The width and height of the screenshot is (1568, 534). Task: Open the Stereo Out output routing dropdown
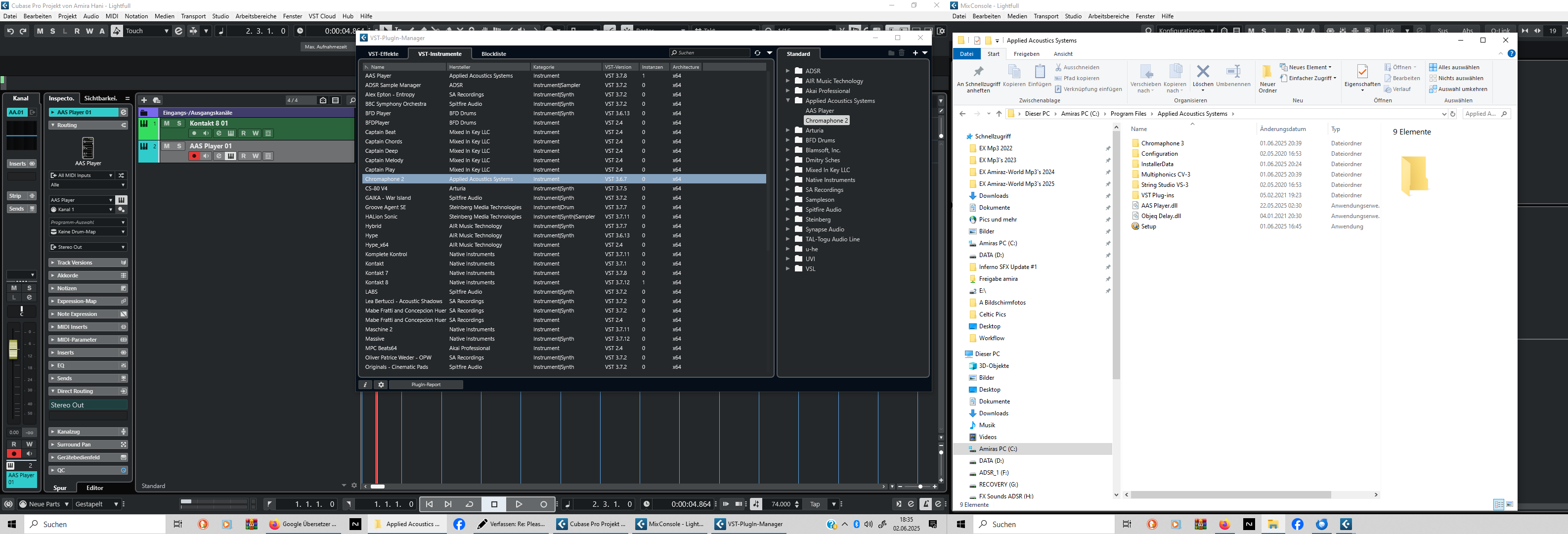[88, 247]
